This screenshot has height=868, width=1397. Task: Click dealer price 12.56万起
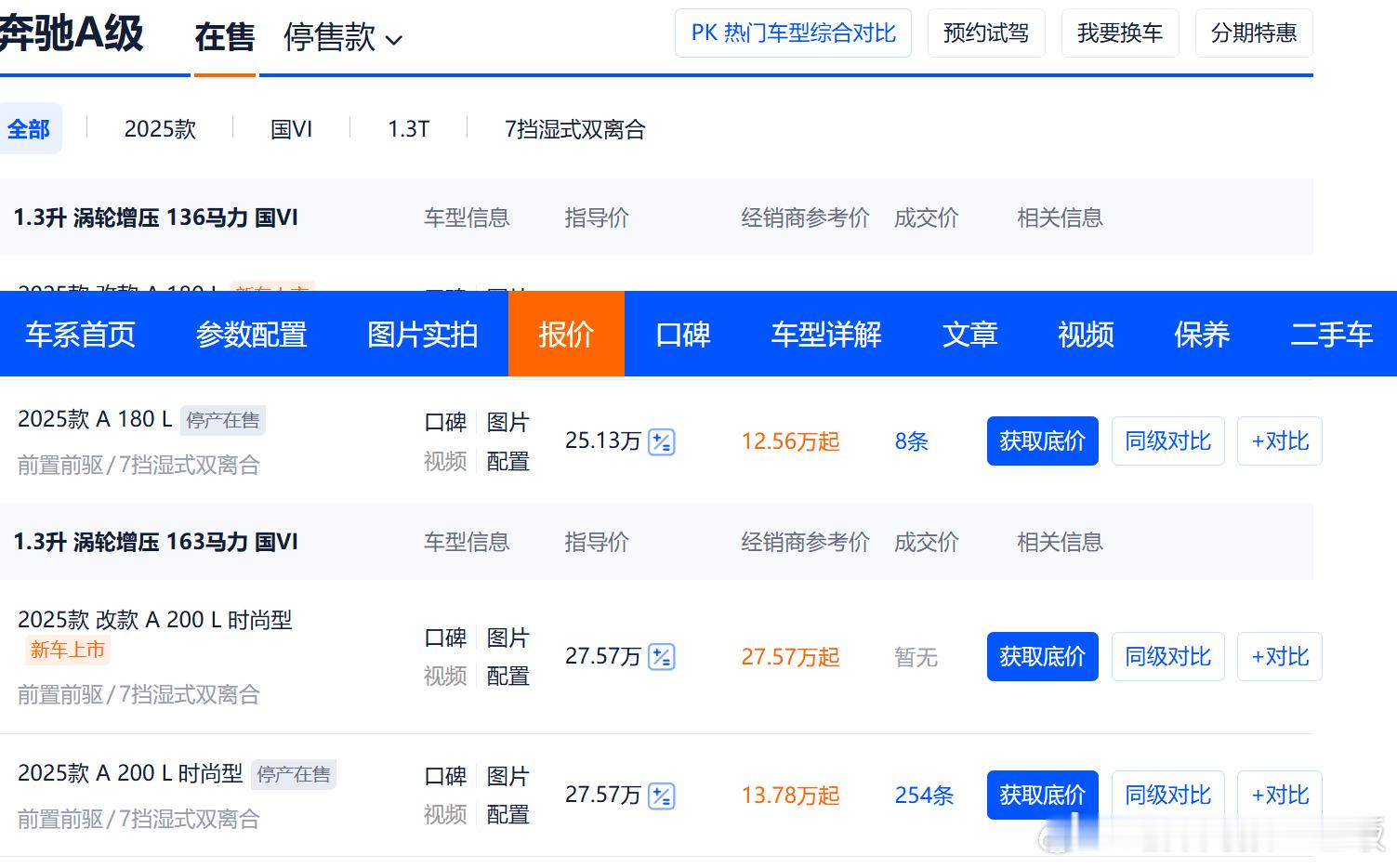[790, 441]
